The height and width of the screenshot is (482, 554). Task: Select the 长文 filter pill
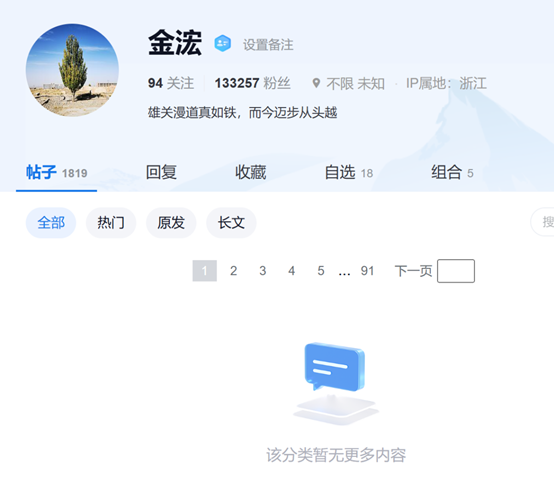[x=231, y=223]
